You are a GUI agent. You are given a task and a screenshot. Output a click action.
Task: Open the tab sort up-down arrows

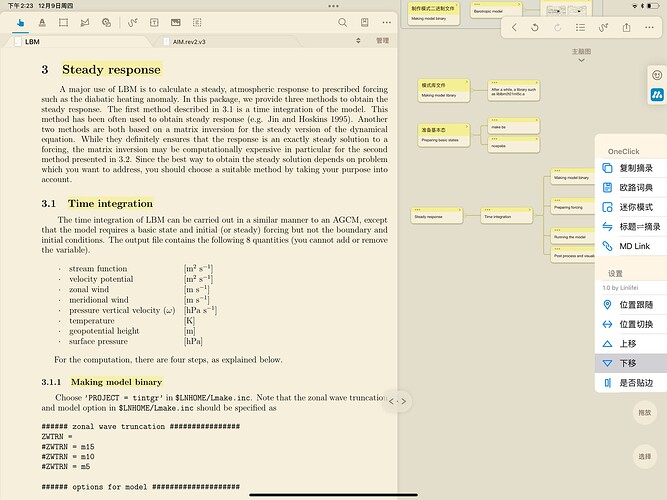pos(358,40)
